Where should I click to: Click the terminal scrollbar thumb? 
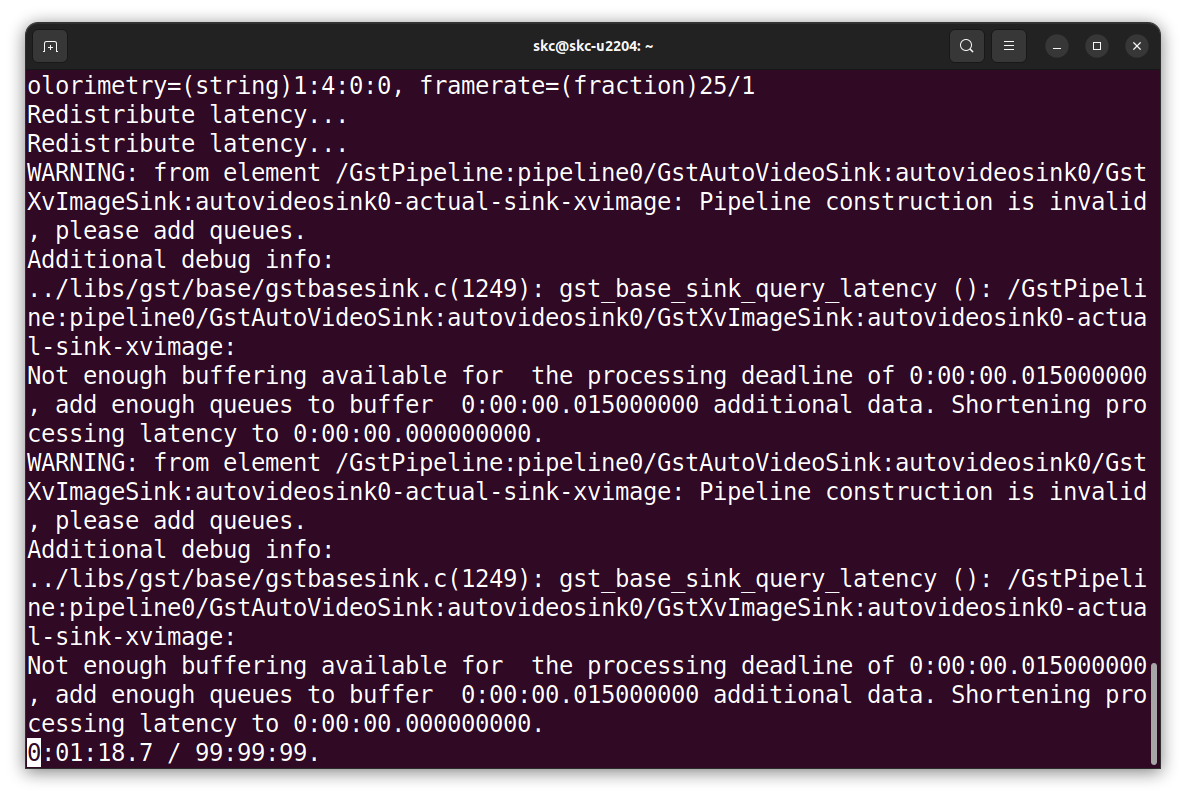pos(1154,712)
